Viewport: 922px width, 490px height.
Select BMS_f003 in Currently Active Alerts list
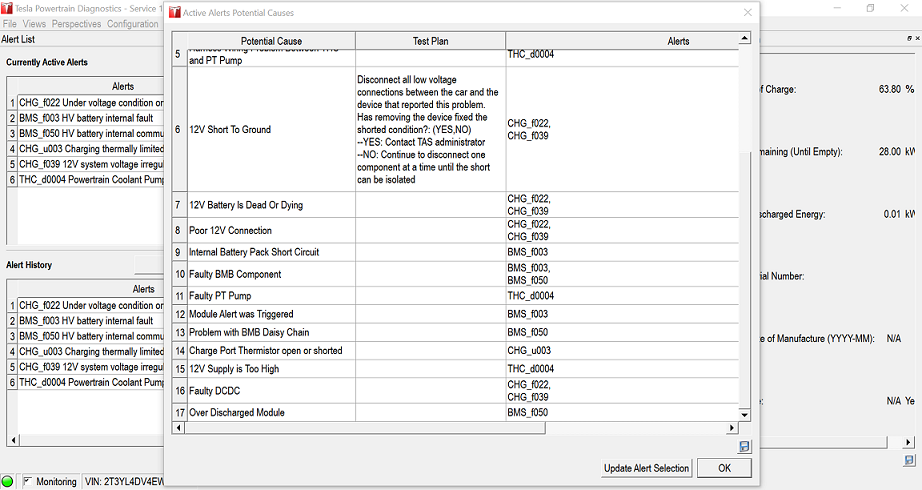point(90,118)
